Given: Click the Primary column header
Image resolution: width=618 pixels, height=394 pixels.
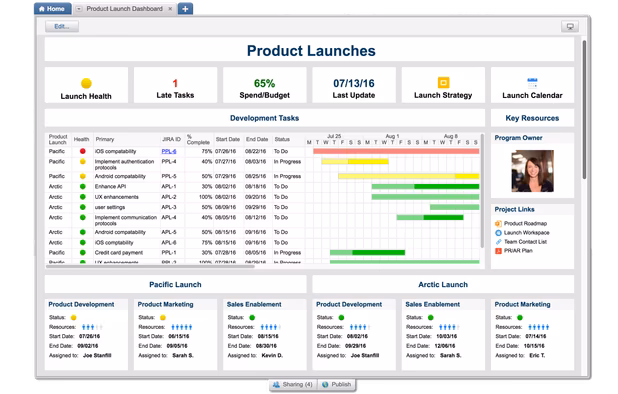Looking at the screenshot, I should click(104, 139).
